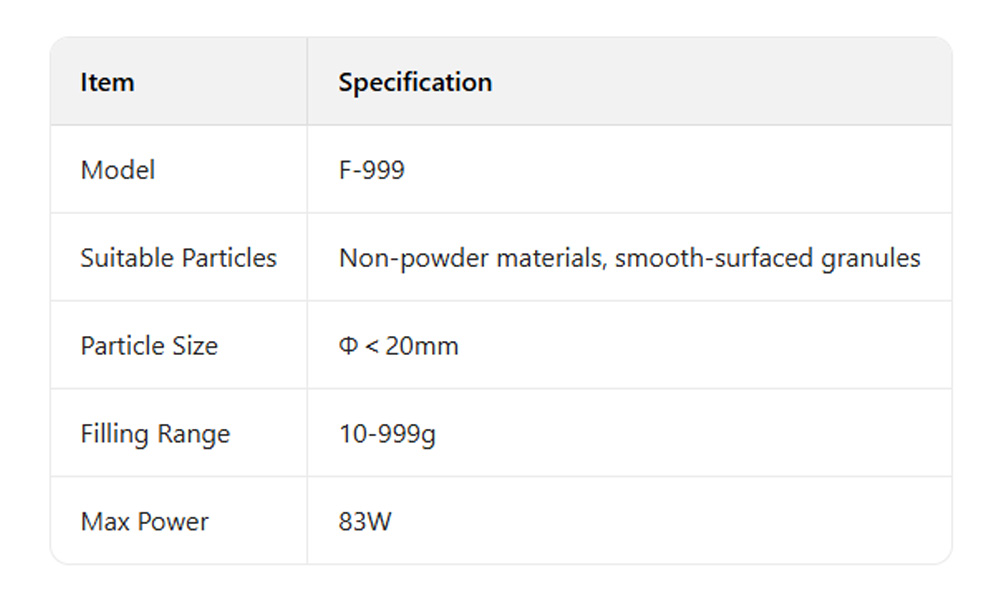The width and height of the screenshot is (1000, 600).
Task: Click the "Max Power" row label
Action: [145, 522]
